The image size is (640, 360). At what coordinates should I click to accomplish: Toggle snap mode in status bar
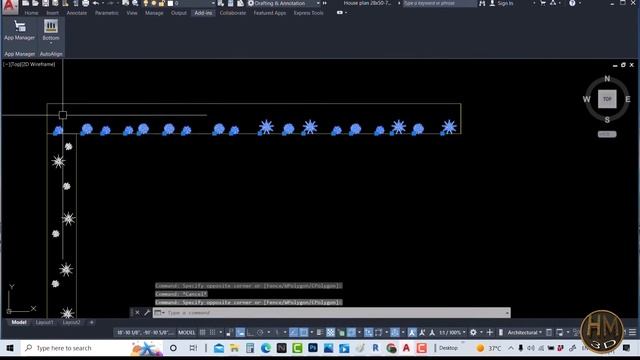click(212, 333)
